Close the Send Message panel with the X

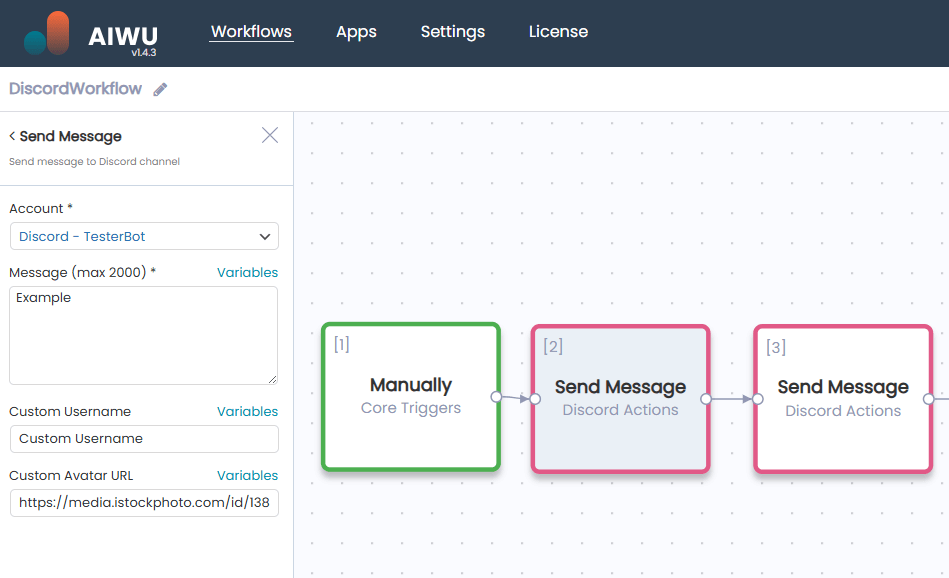[x=269, y=135]
